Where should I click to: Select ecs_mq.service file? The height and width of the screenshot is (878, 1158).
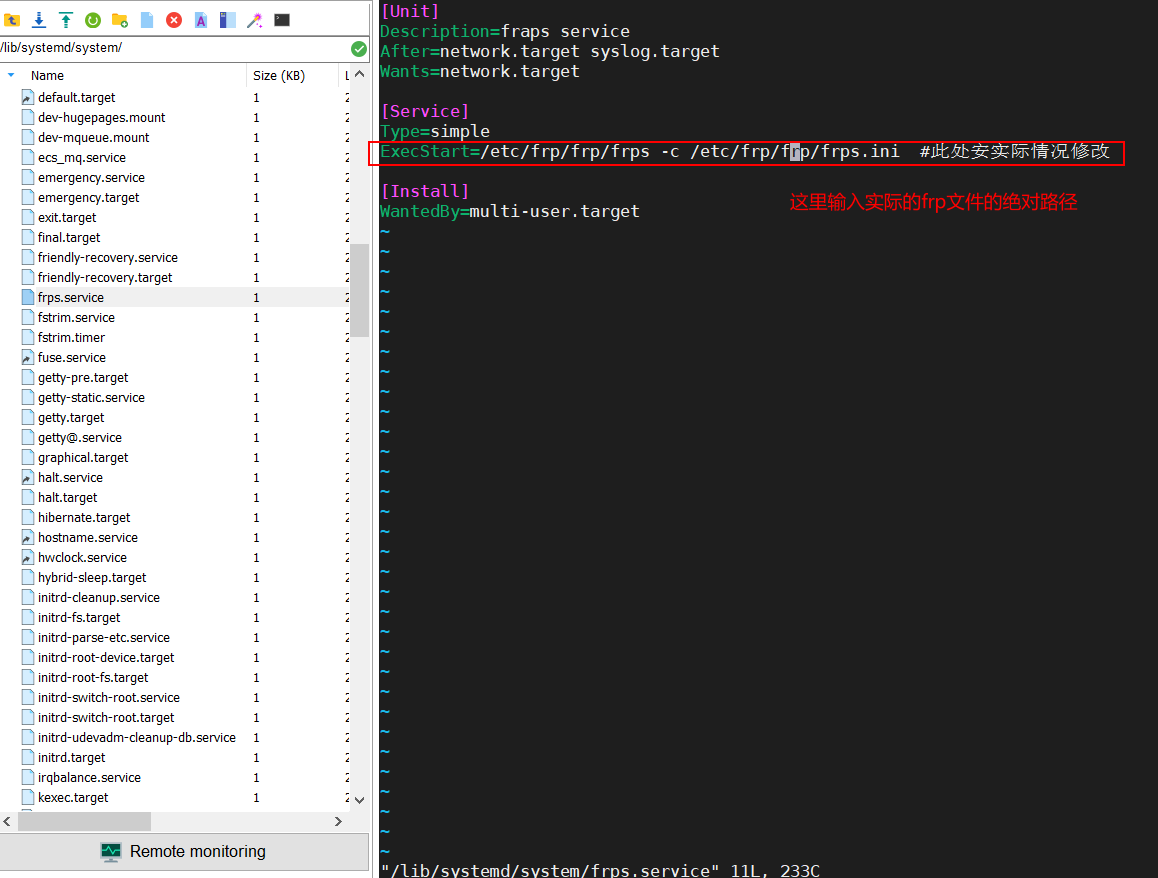[x=82, y=157]
